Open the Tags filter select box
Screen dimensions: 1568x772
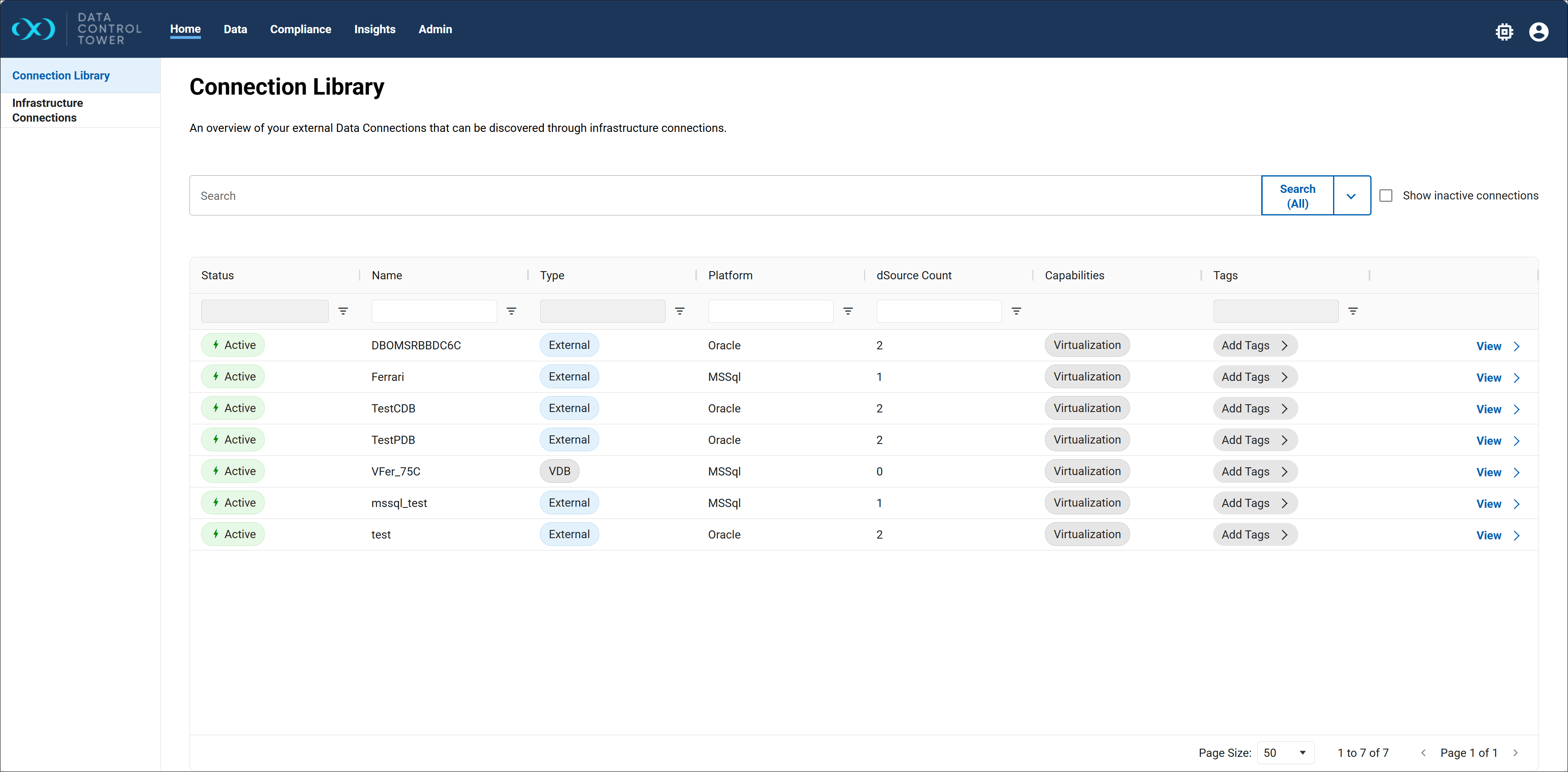1276,311
